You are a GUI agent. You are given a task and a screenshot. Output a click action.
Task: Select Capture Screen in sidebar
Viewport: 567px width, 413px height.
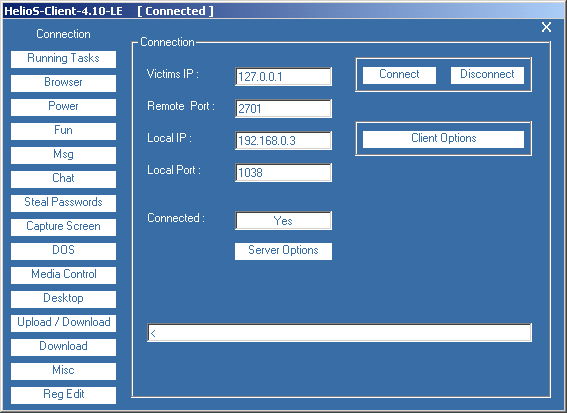point(63,227)
